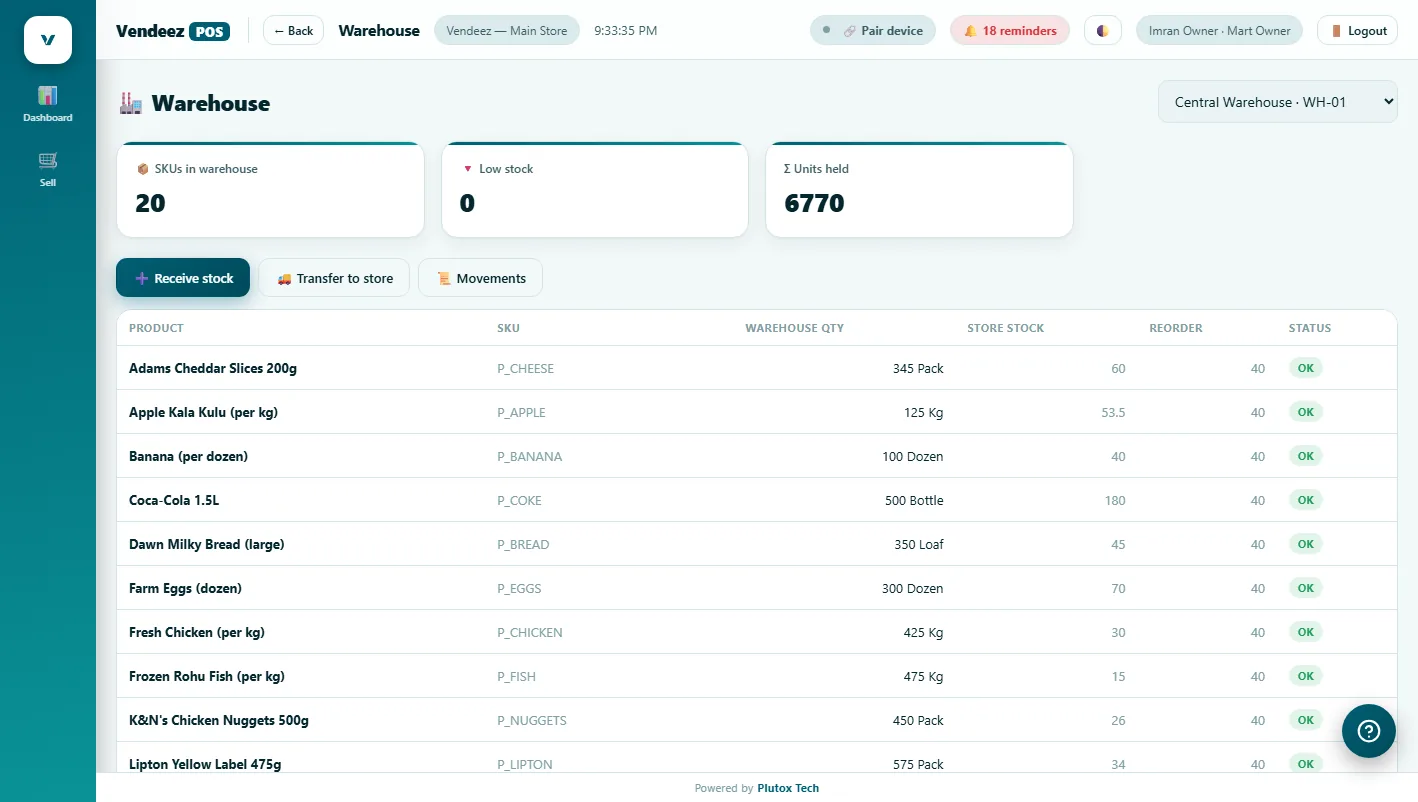
Task: Select the Coca-Cola 1.5L product
Action: [174, 500]
